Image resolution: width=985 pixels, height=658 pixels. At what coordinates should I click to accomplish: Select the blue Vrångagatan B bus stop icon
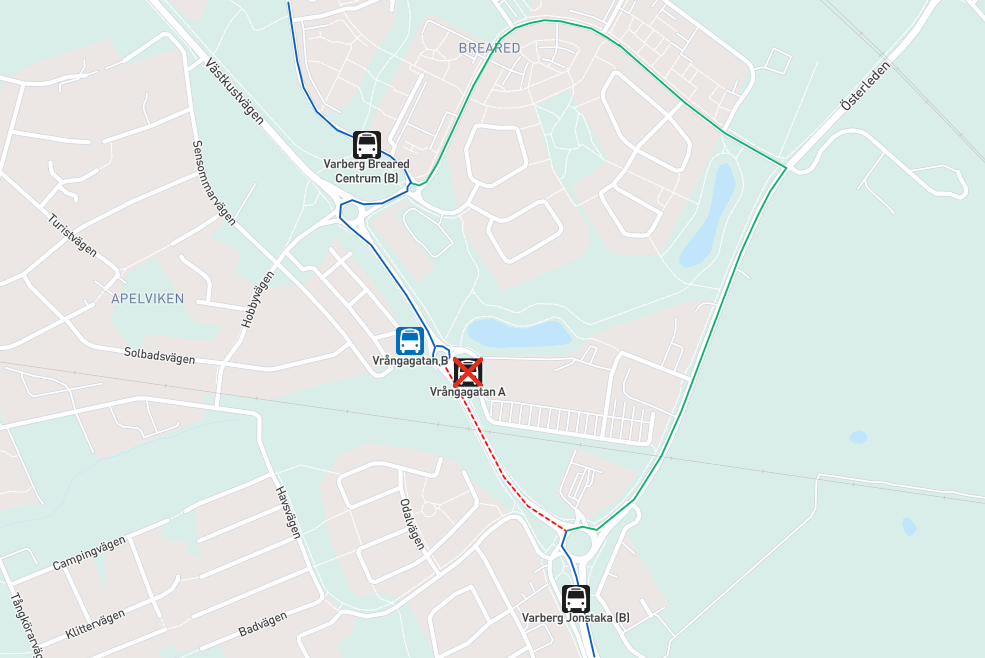pos(410,341)
